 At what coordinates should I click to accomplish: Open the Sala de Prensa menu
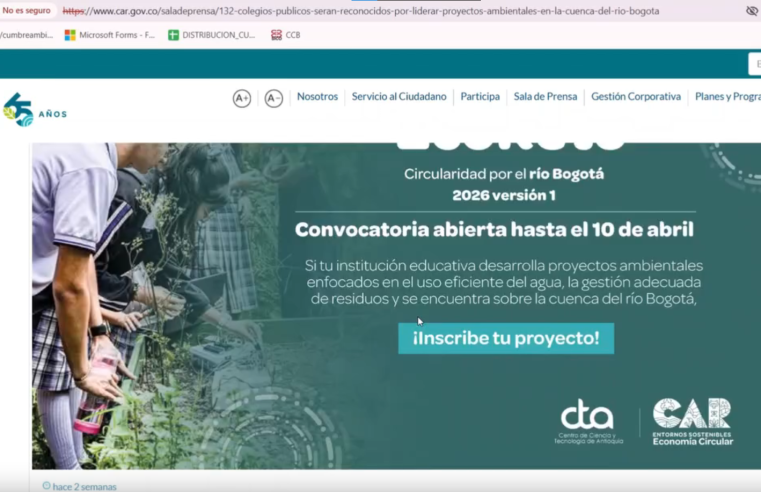click(546, 97)
